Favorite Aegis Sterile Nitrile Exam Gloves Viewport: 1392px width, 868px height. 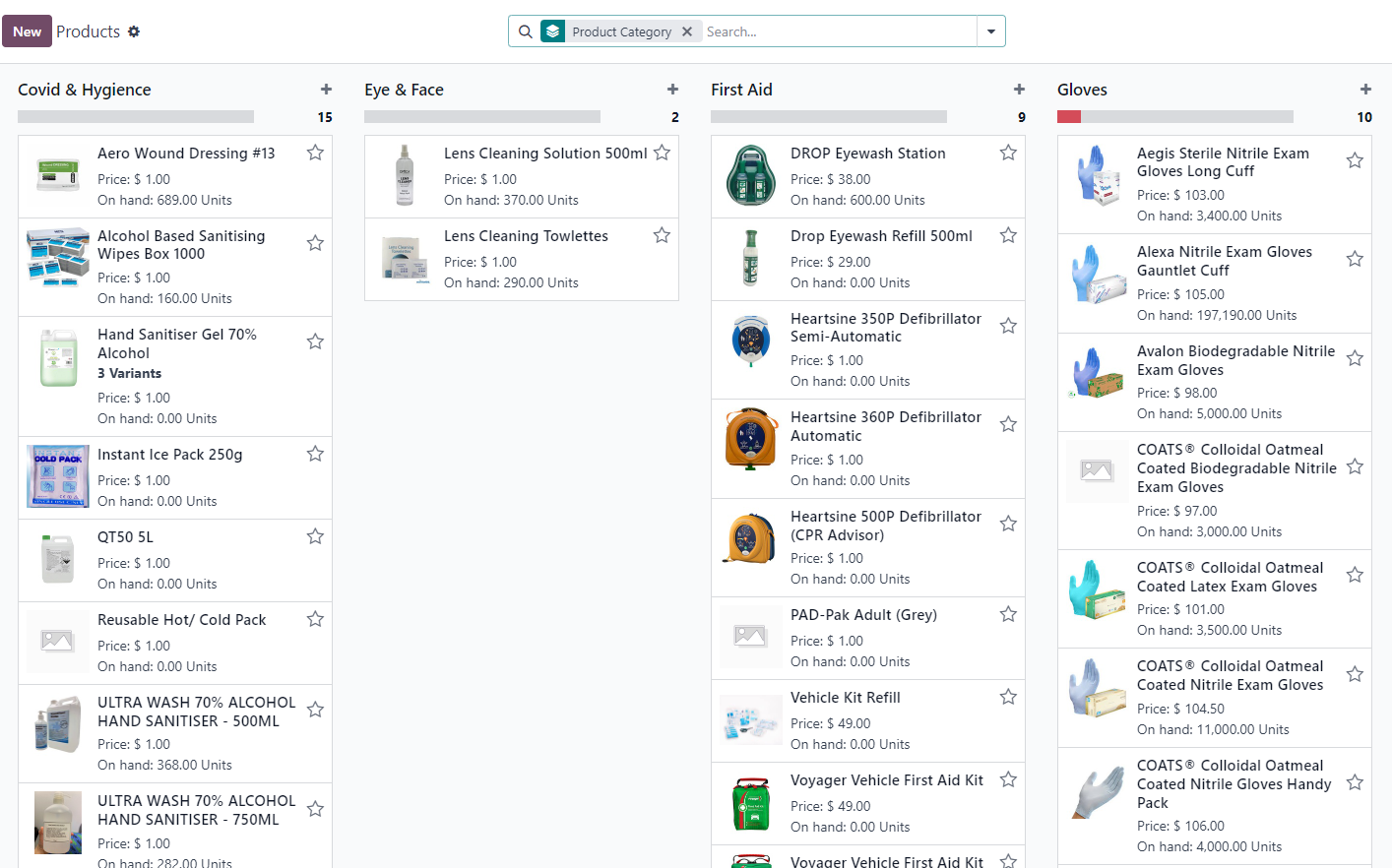pyautogui.click(x=1355, y=160)
